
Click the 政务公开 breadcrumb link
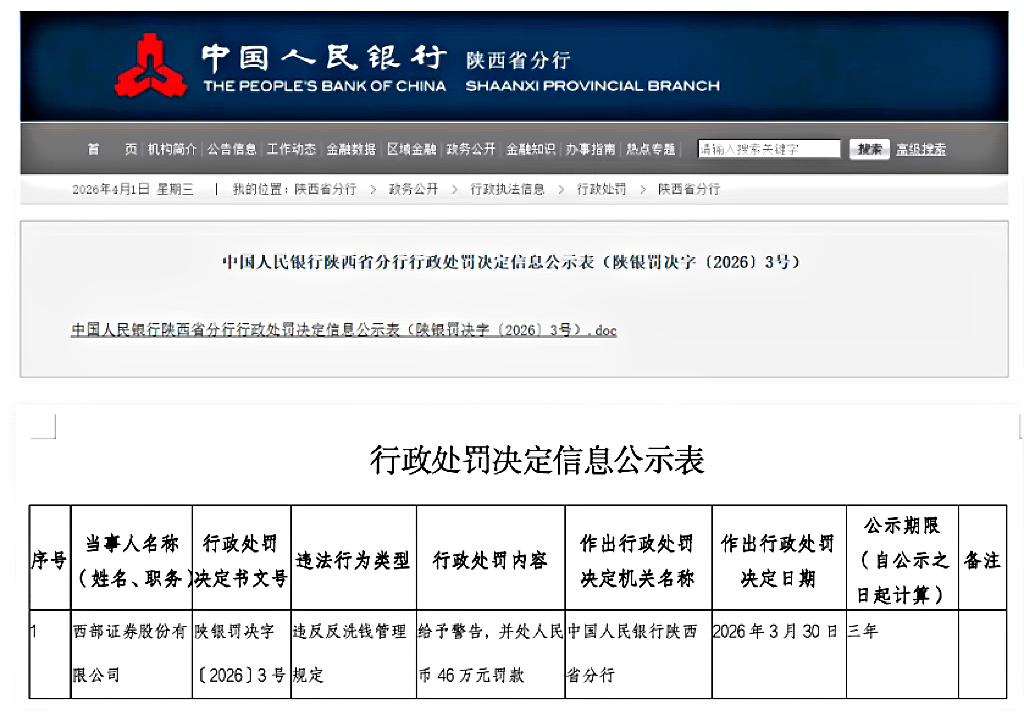tap(413, 189)
